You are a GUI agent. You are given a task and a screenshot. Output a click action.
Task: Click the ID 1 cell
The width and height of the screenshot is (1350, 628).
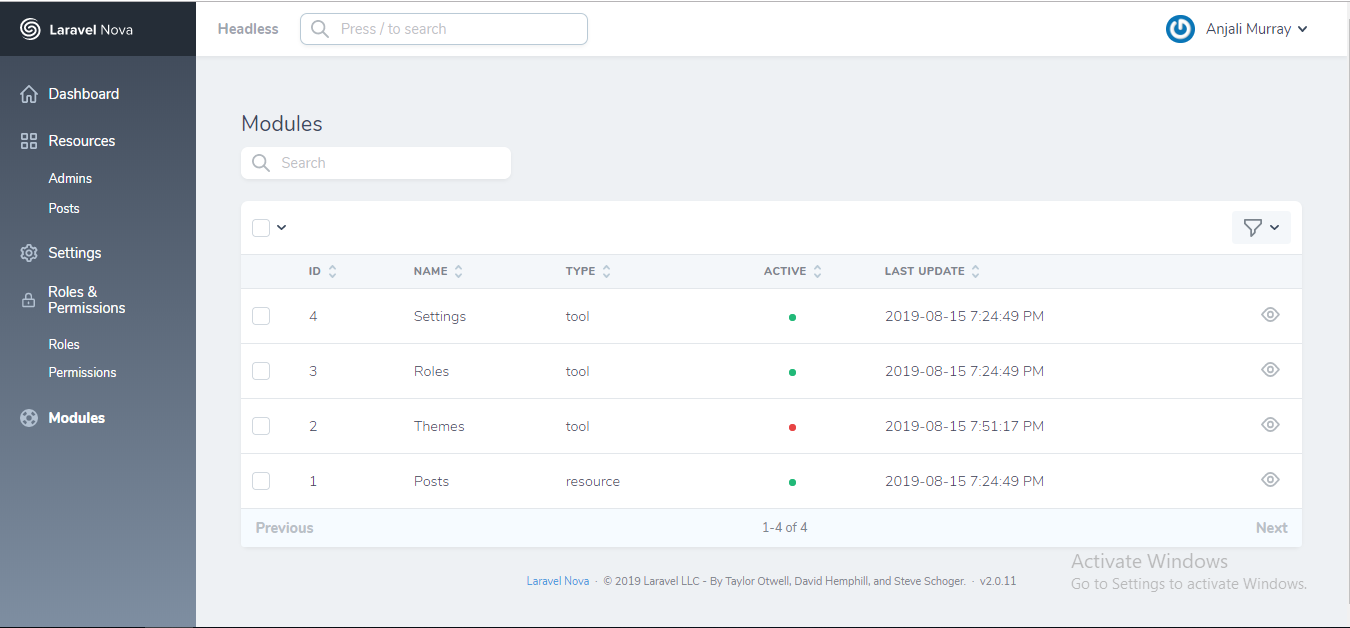click(313, 481)
